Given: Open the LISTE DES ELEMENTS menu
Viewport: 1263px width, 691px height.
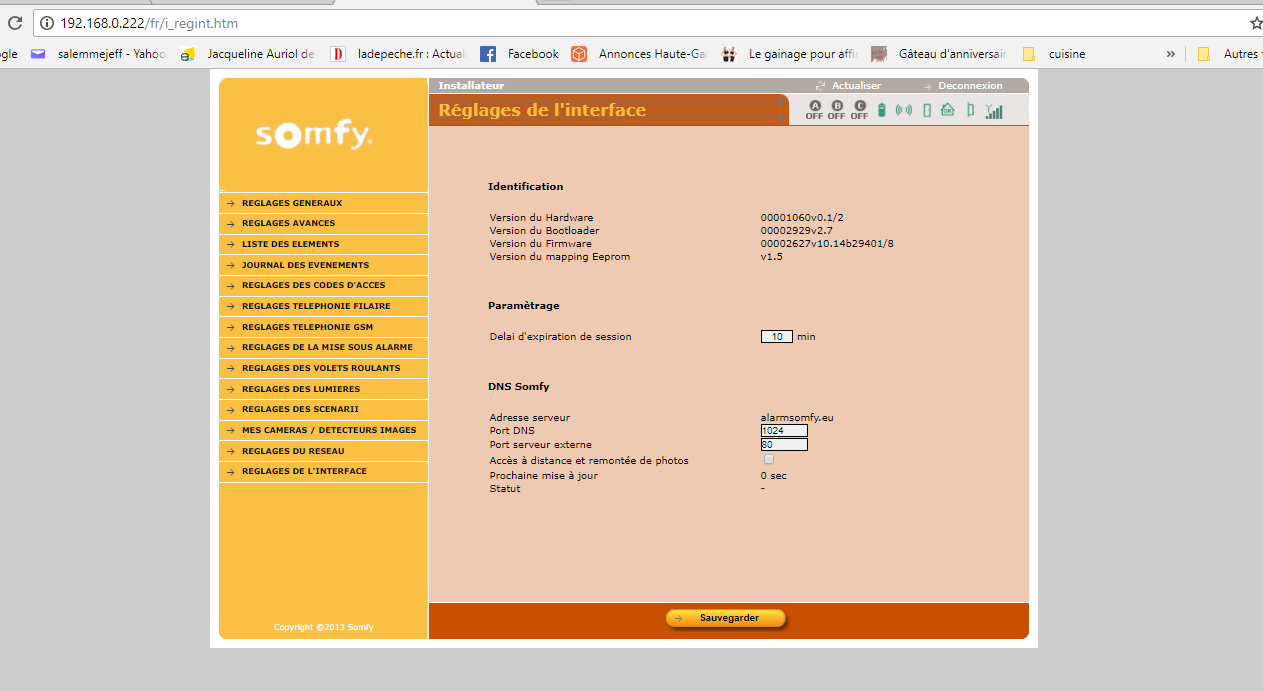Looking at the screenshot, I should [x=323, y=244].
